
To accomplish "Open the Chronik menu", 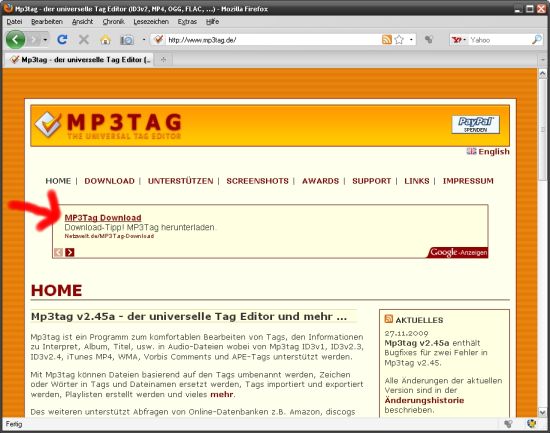I will click(113, 22).
